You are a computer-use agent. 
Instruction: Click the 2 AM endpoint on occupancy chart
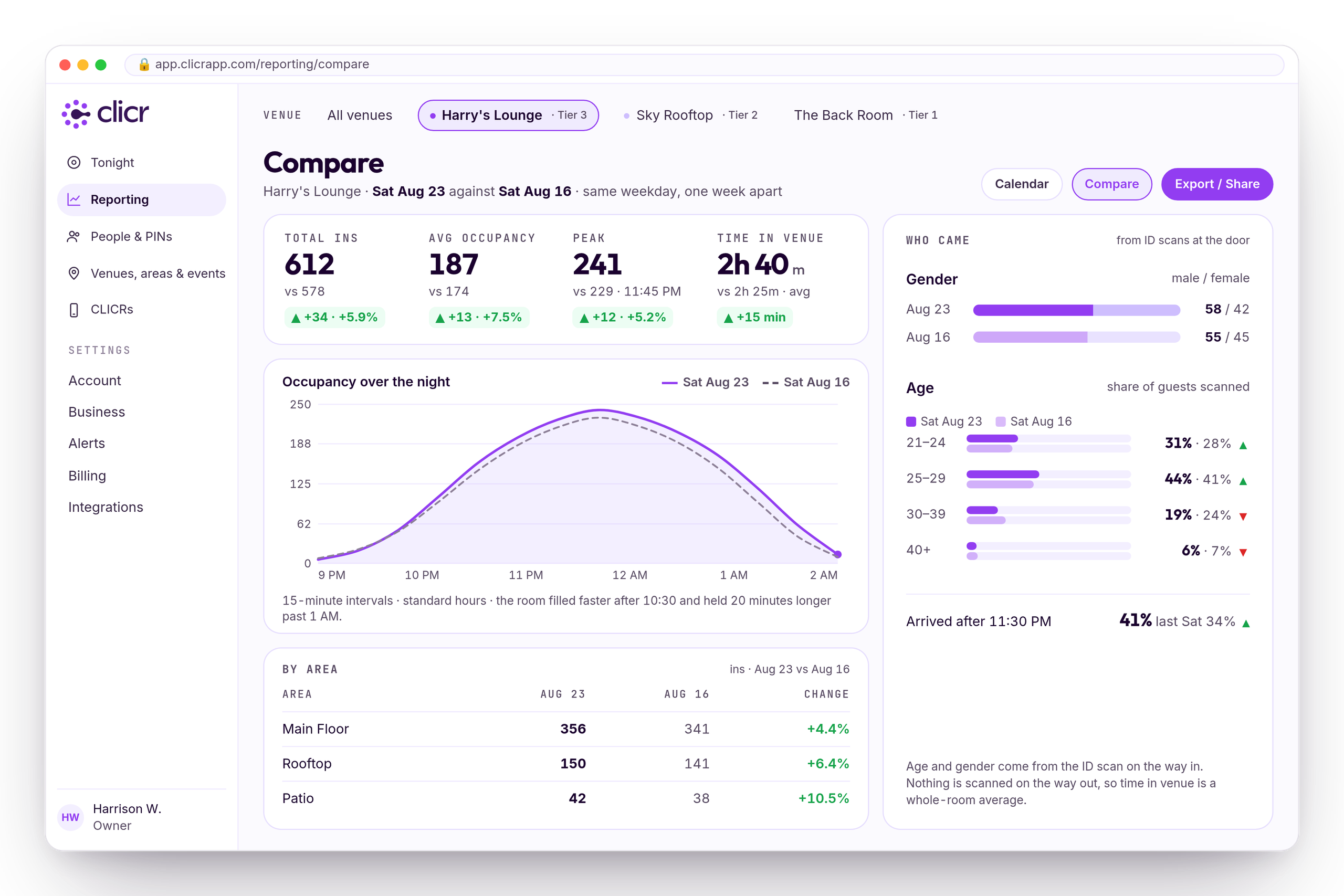[x=838, y=554]
